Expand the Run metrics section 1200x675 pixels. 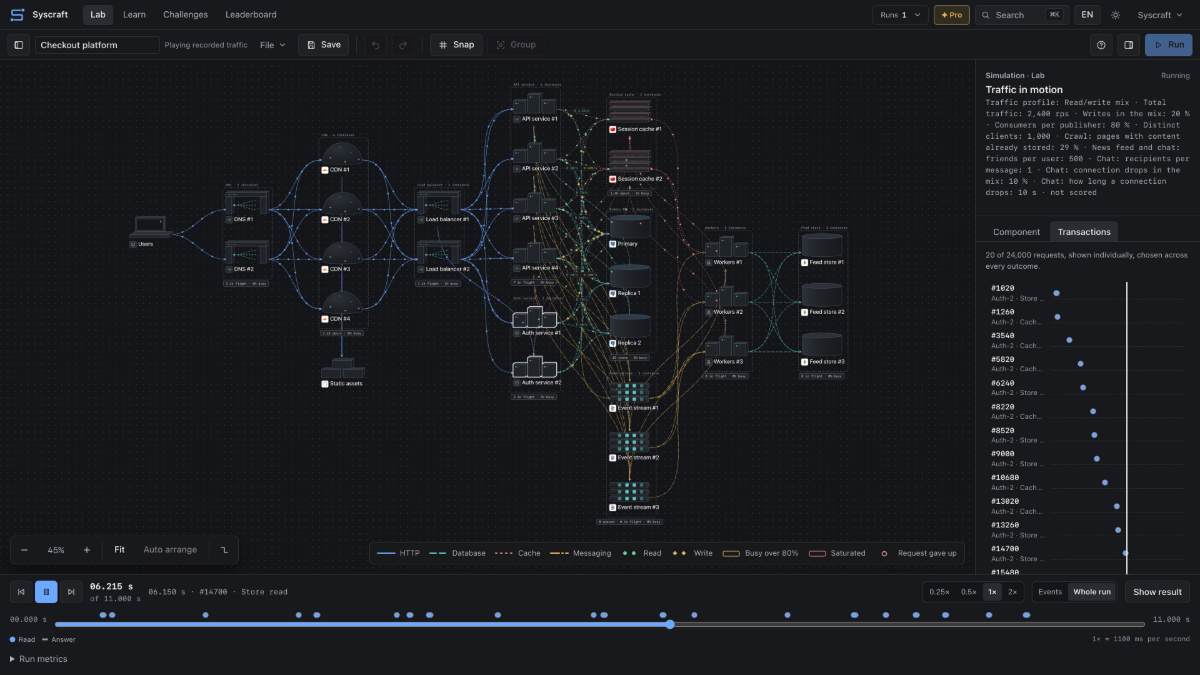[39, 659]
